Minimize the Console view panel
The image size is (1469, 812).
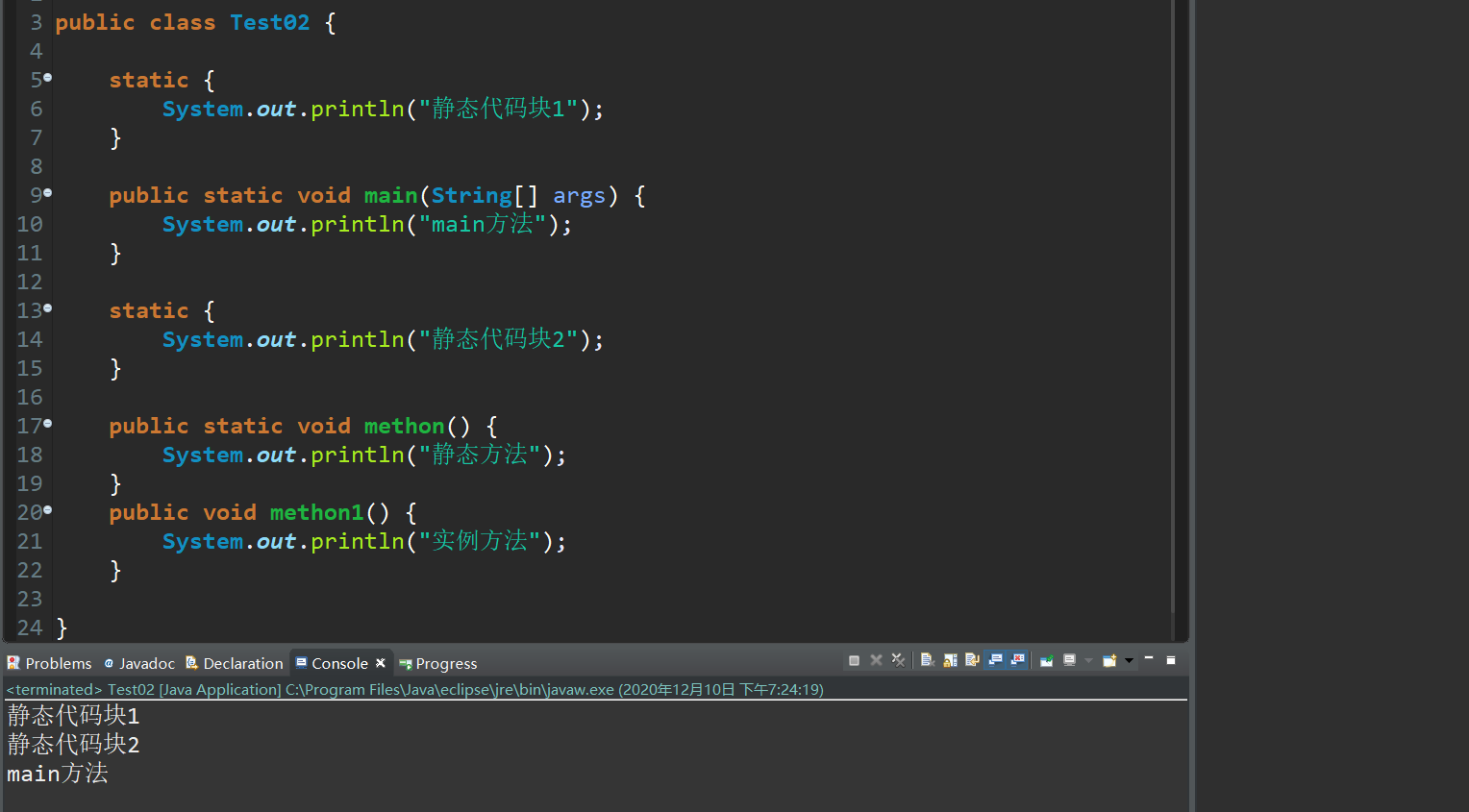pos(1149,658)
